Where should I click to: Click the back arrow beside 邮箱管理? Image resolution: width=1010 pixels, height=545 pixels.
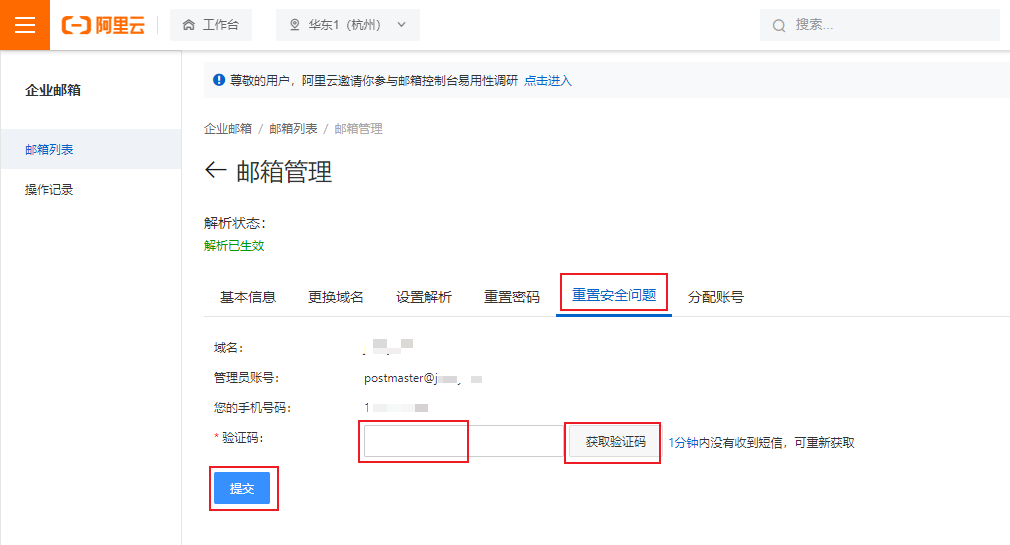[x=215, y=171]
